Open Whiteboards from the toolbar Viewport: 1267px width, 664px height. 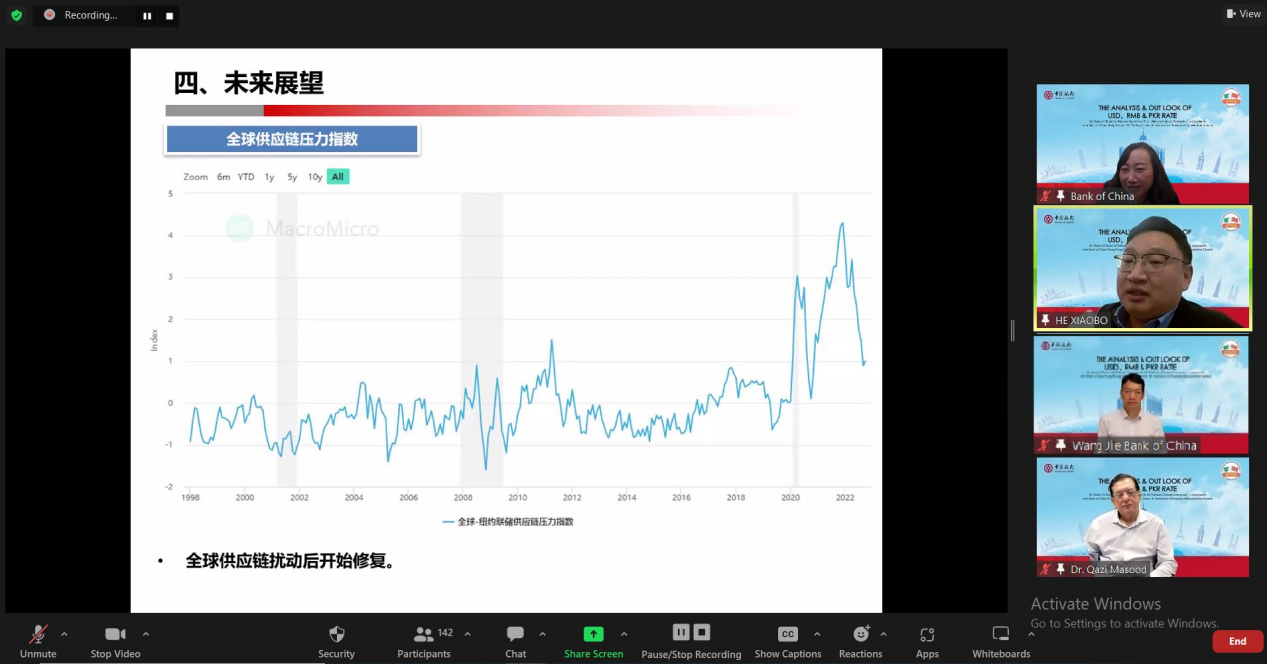tap(1001, 640)
